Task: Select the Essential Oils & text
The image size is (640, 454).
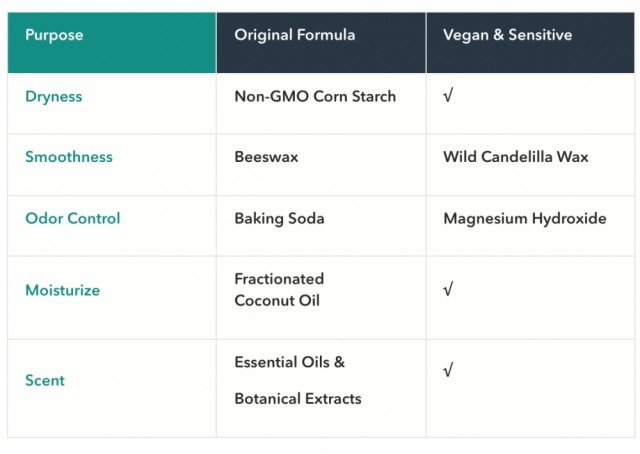Action: [x=289, y=362]
